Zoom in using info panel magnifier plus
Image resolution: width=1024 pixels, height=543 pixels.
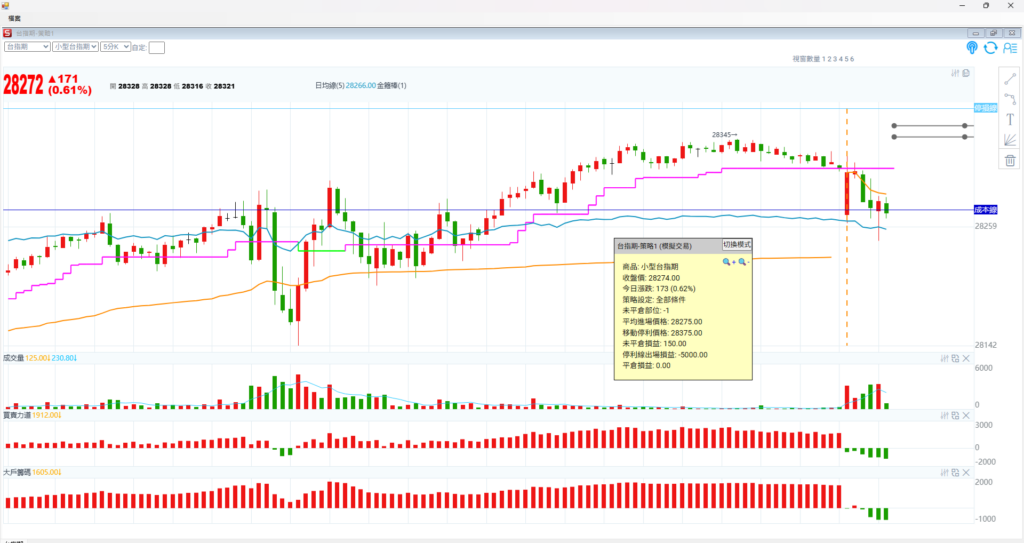point(728,261)
